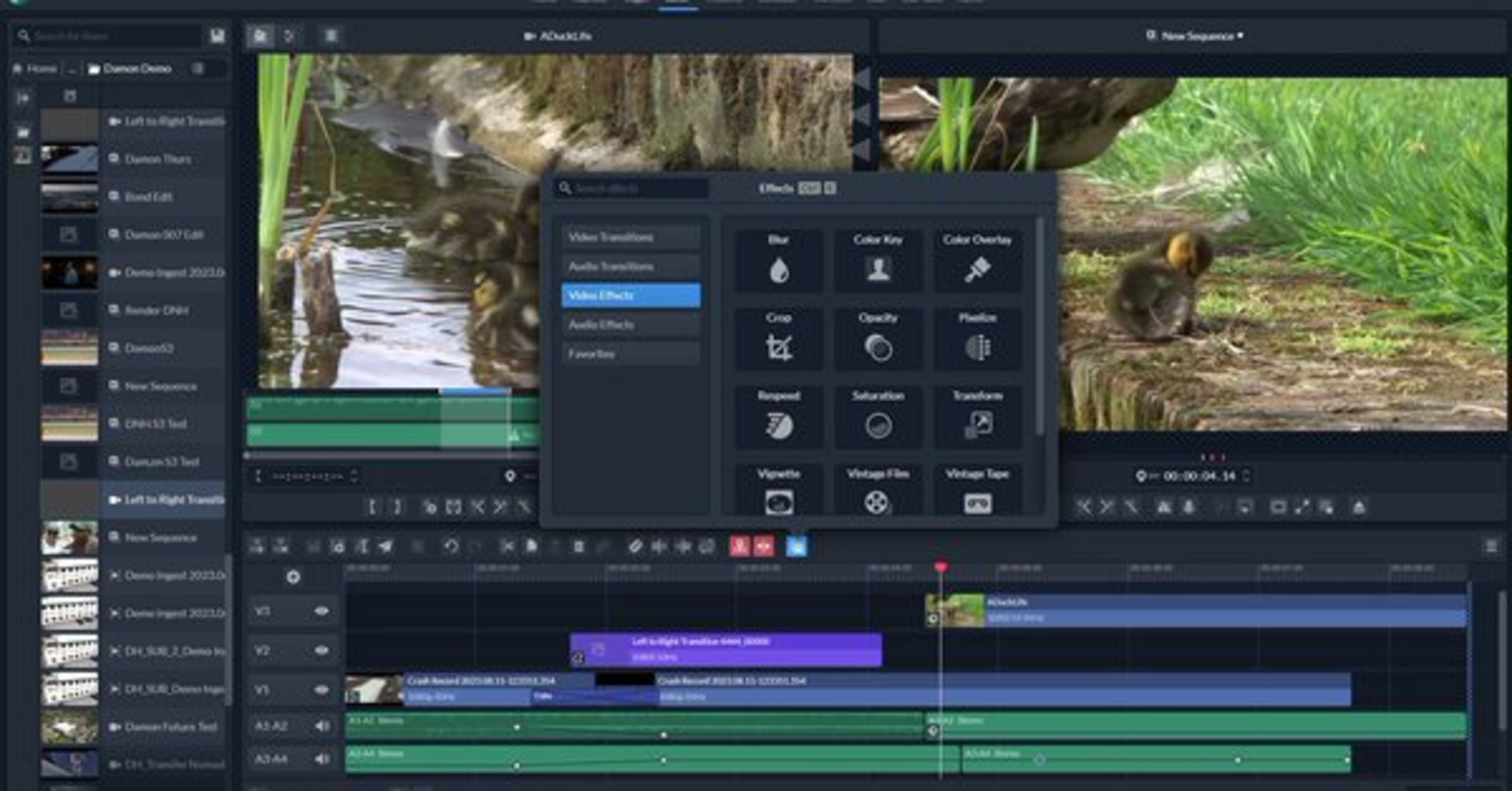
Task: Apply the Color Key effect
Action: (x=878, y=261)
